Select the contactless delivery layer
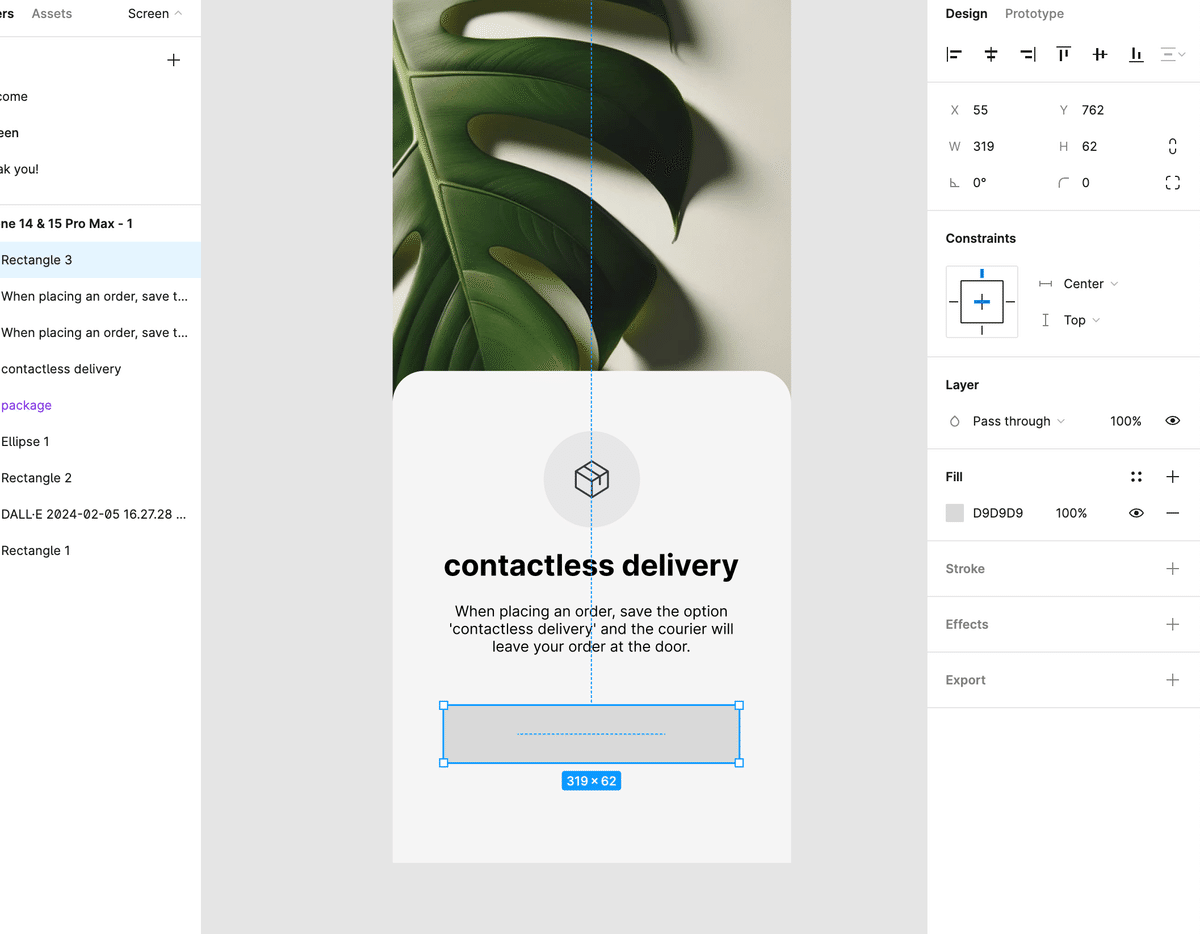1200x934 pixels. coord(100,369)
